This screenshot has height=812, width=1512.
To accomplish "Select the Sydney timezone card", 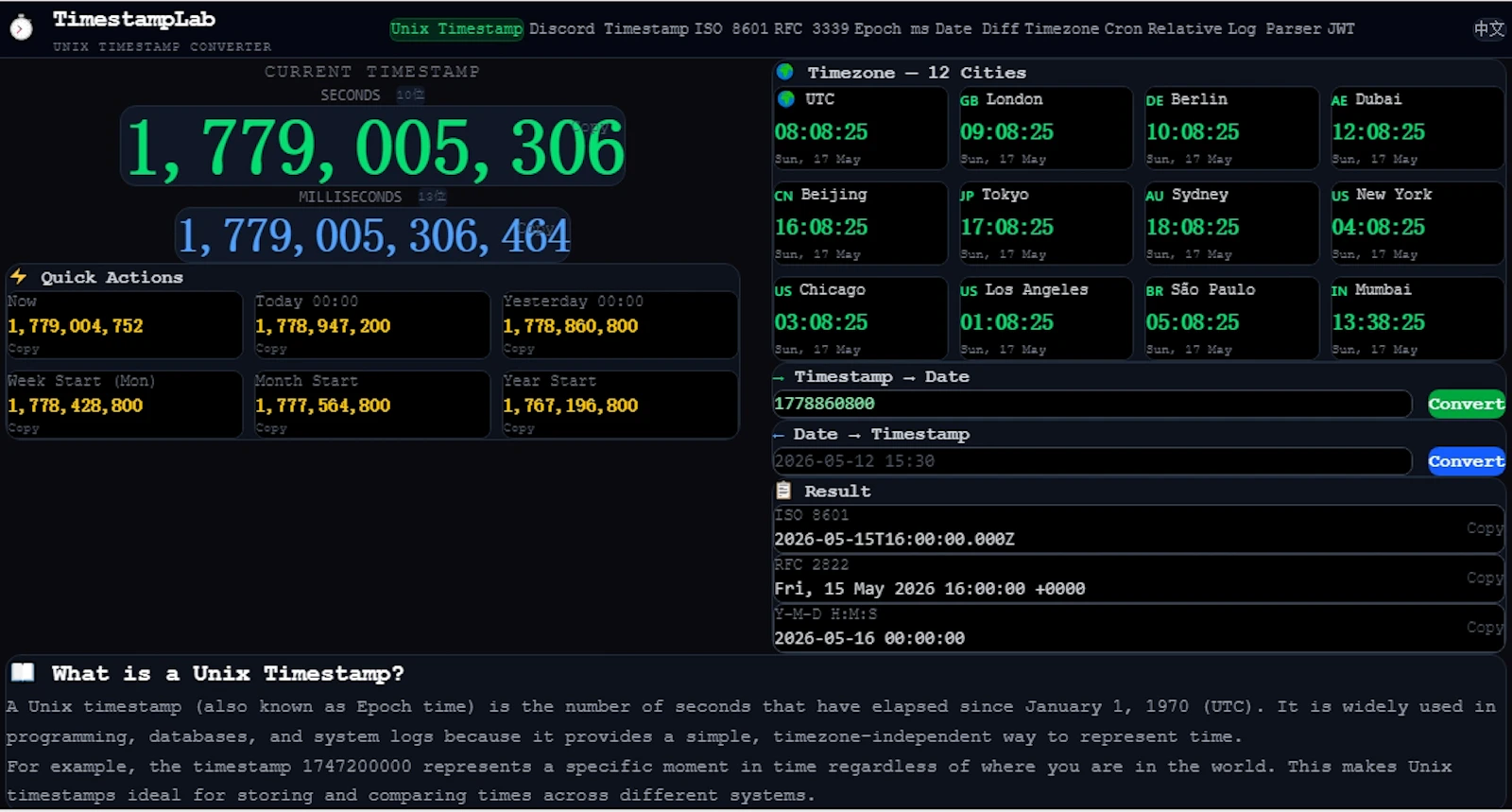I will pyautogui.click(x=1231, y=224).
